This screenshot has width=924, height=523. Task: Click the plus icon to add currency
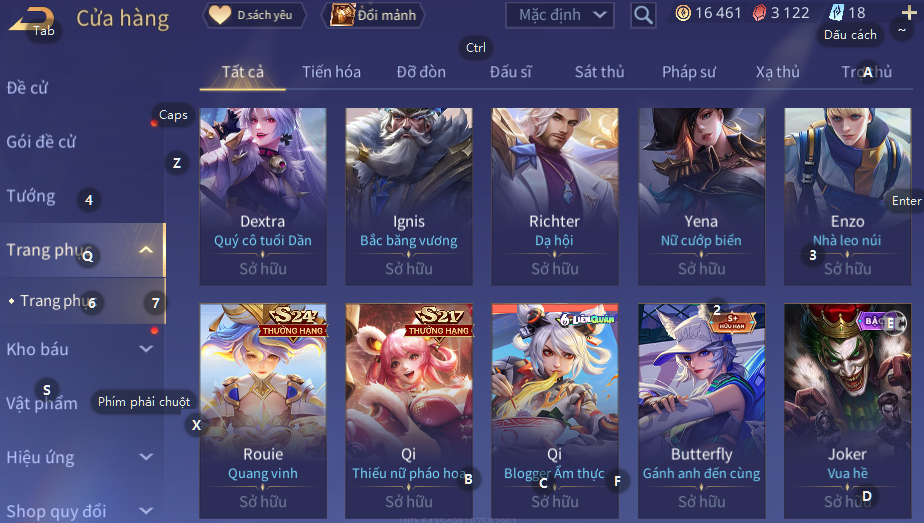(909, 12)
